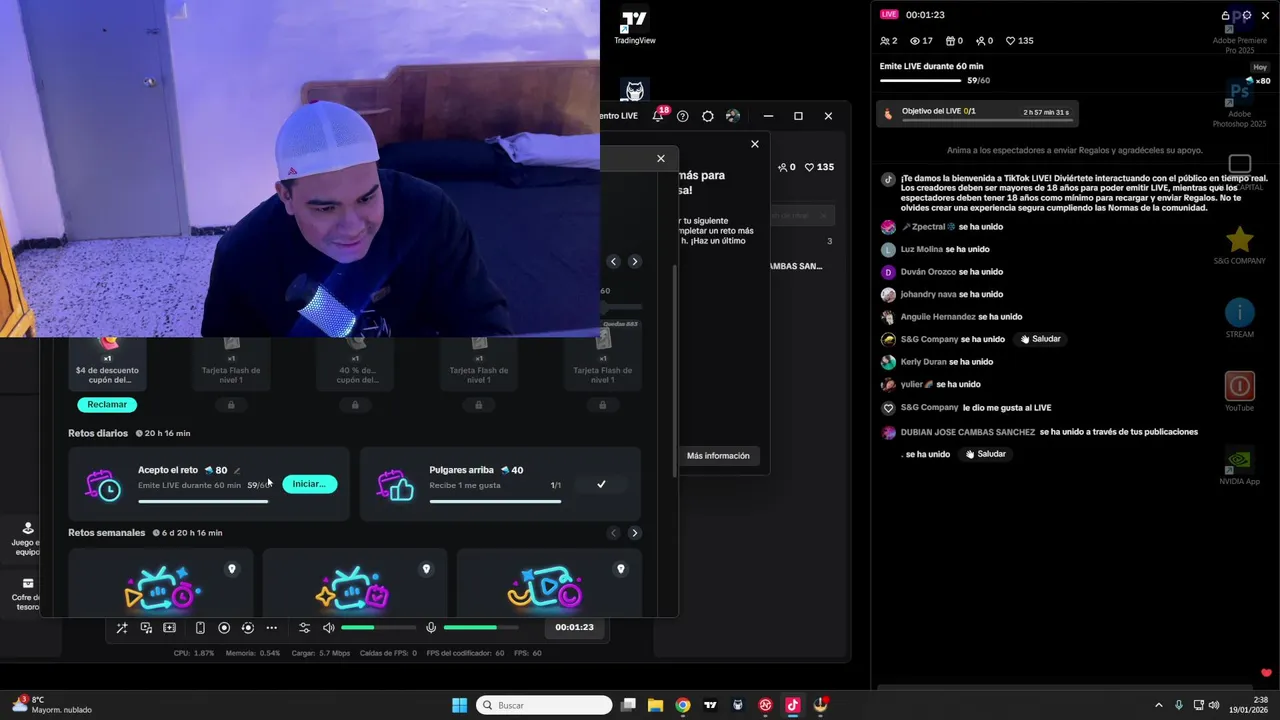Open TradingView desktop shortcut
The width and height of the screenshot is (1280, 720).
point(634,27)
